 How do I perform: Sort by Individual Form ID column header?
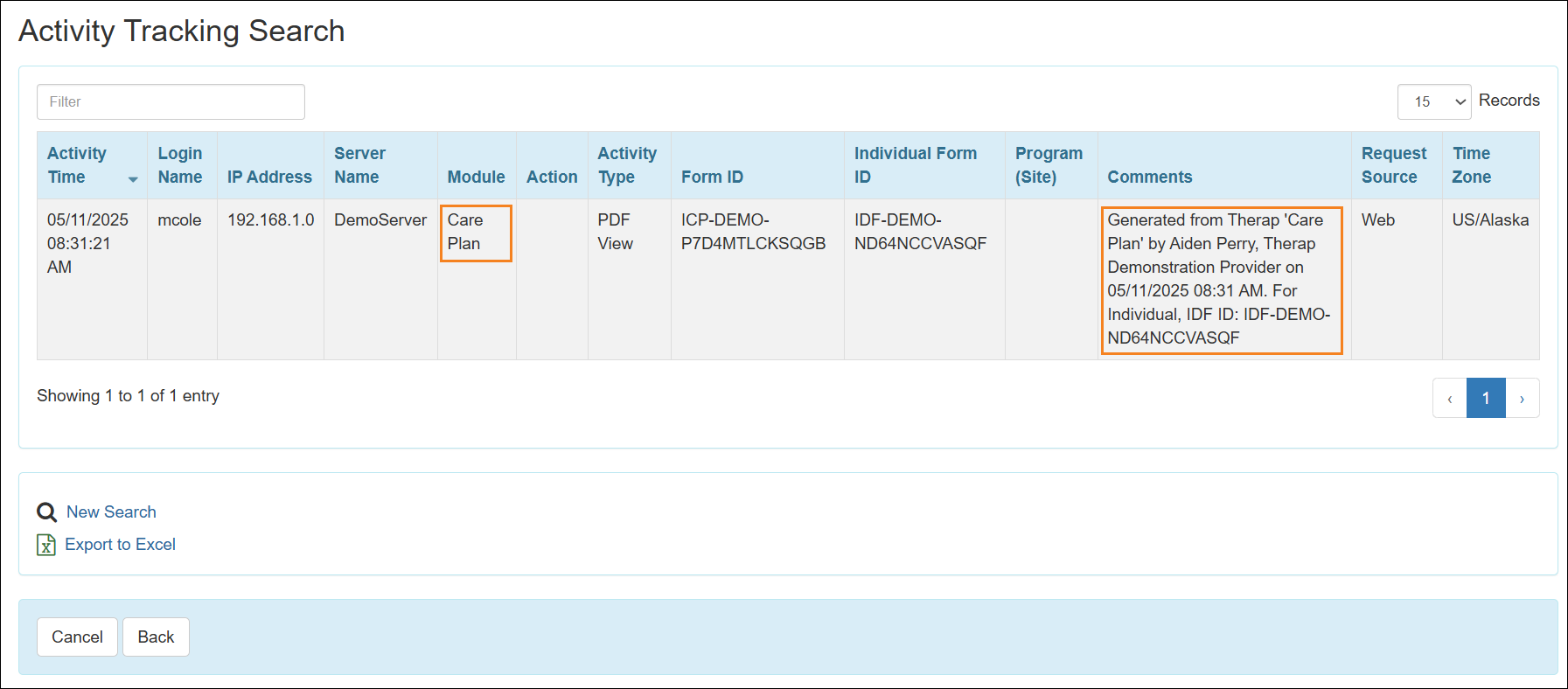pos(924,165)
